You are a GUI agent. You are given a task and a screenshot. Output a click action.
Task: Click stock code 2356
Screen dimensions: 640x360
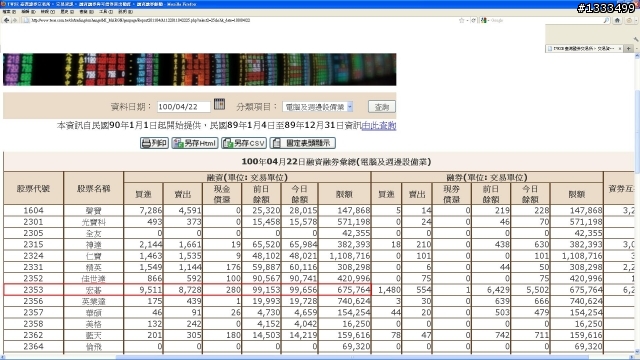(x=33, y=301)
